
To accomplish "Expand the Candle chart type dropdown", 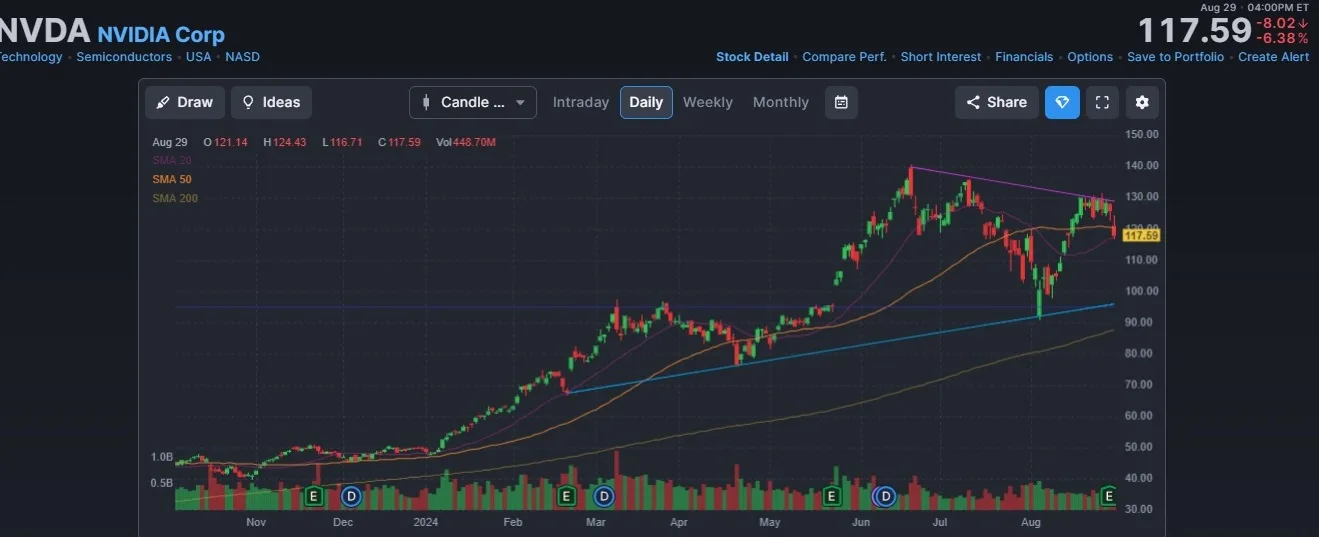I will click(473, 102).
